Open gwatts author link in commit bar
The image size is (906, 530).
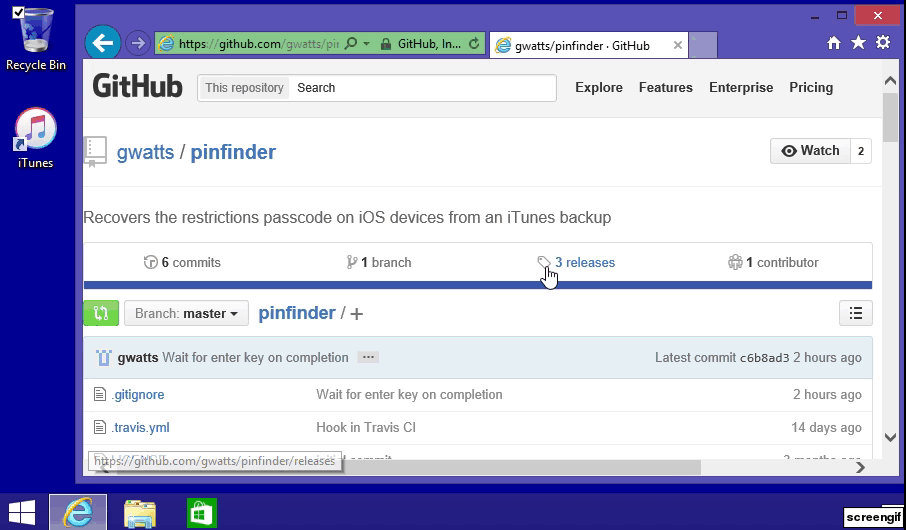click(x=138, y=358)
